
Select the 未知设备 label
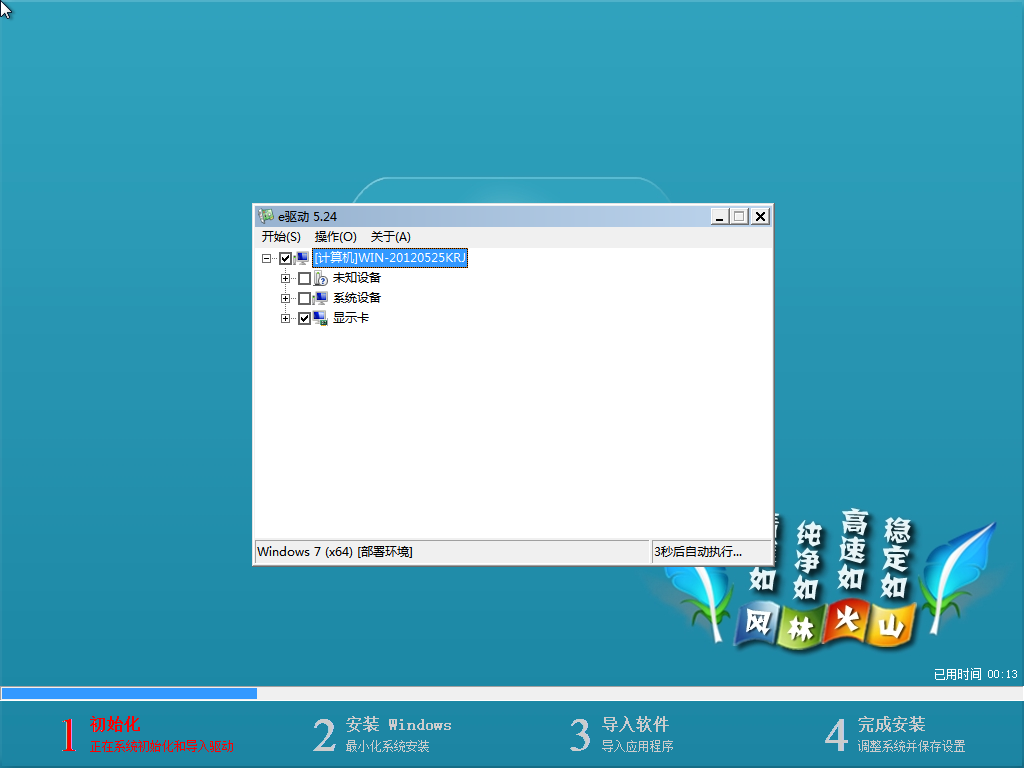(x=357, y=278)
